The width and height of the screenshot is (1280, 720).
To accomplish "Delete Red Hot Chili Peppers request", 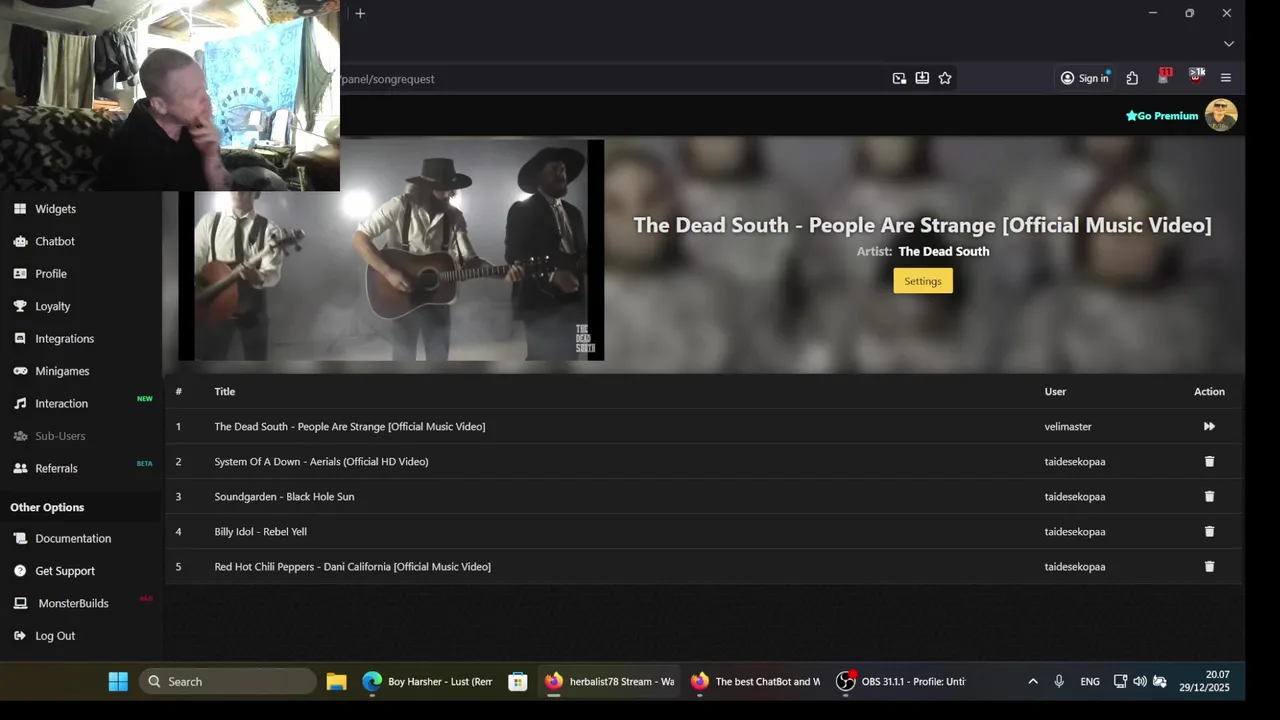I will point(1209,566).
